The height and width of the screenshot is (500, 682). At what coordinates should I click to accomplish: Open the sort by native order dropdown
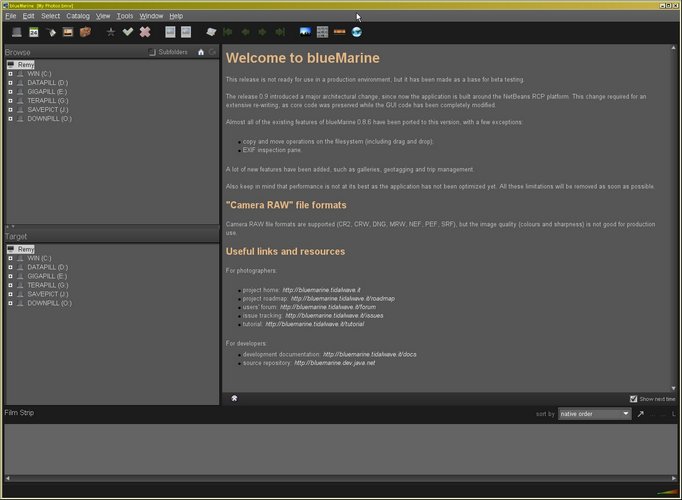[x=594, y=413]
